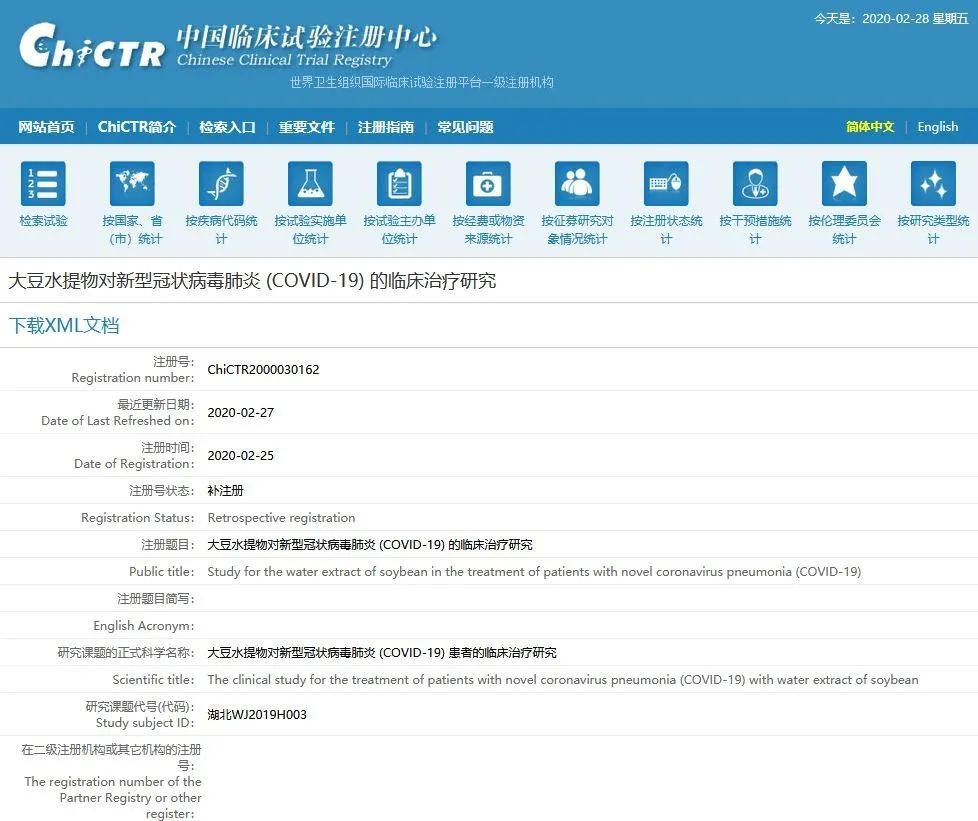Screen dimensions: 978x821
Task: Click 按征募研究对象情况统计 text link
Action: 578,230
